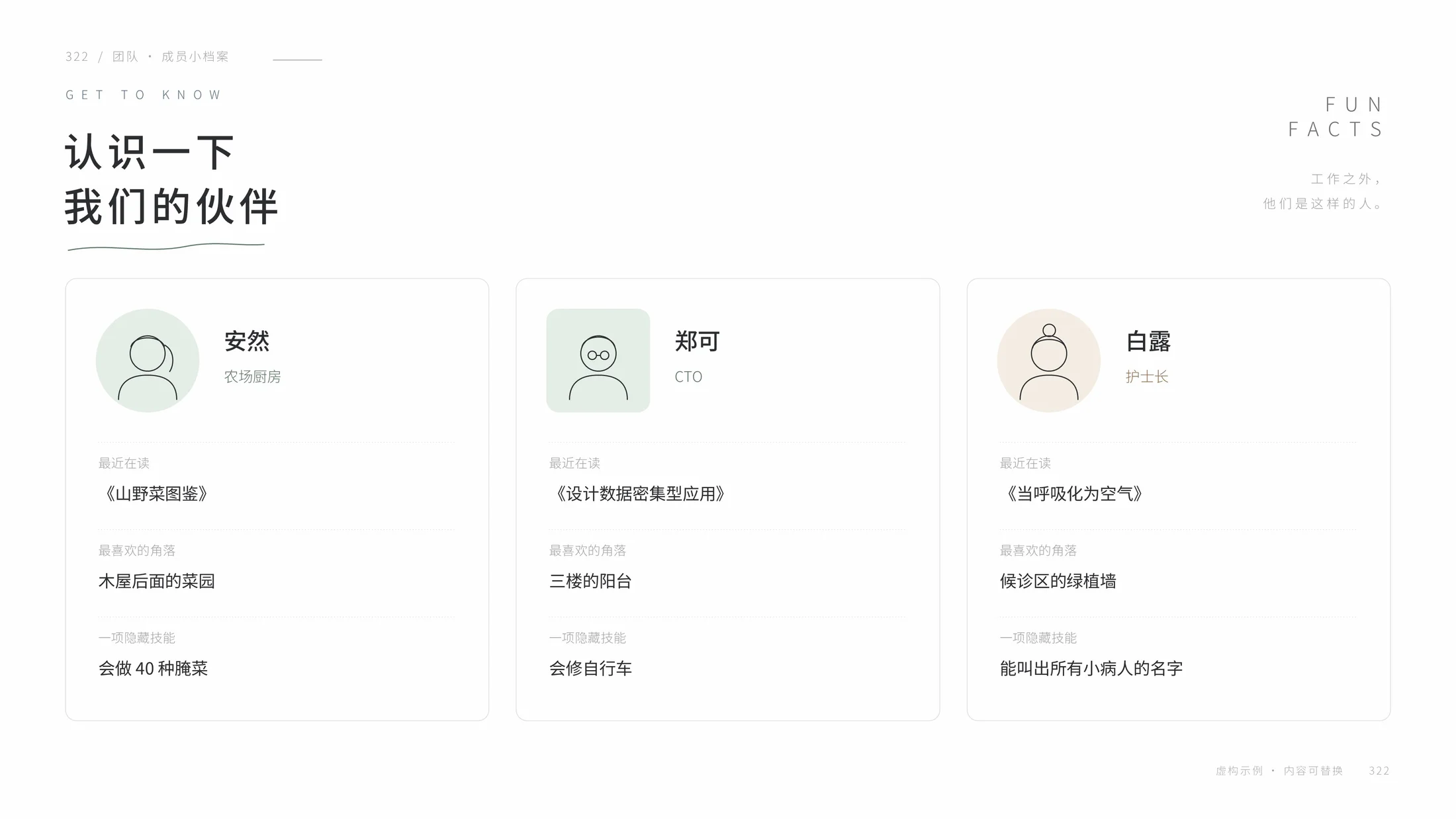Screen dimensions: 1456x819
Task: Click the 护士长 role label
Action: 1147,376
